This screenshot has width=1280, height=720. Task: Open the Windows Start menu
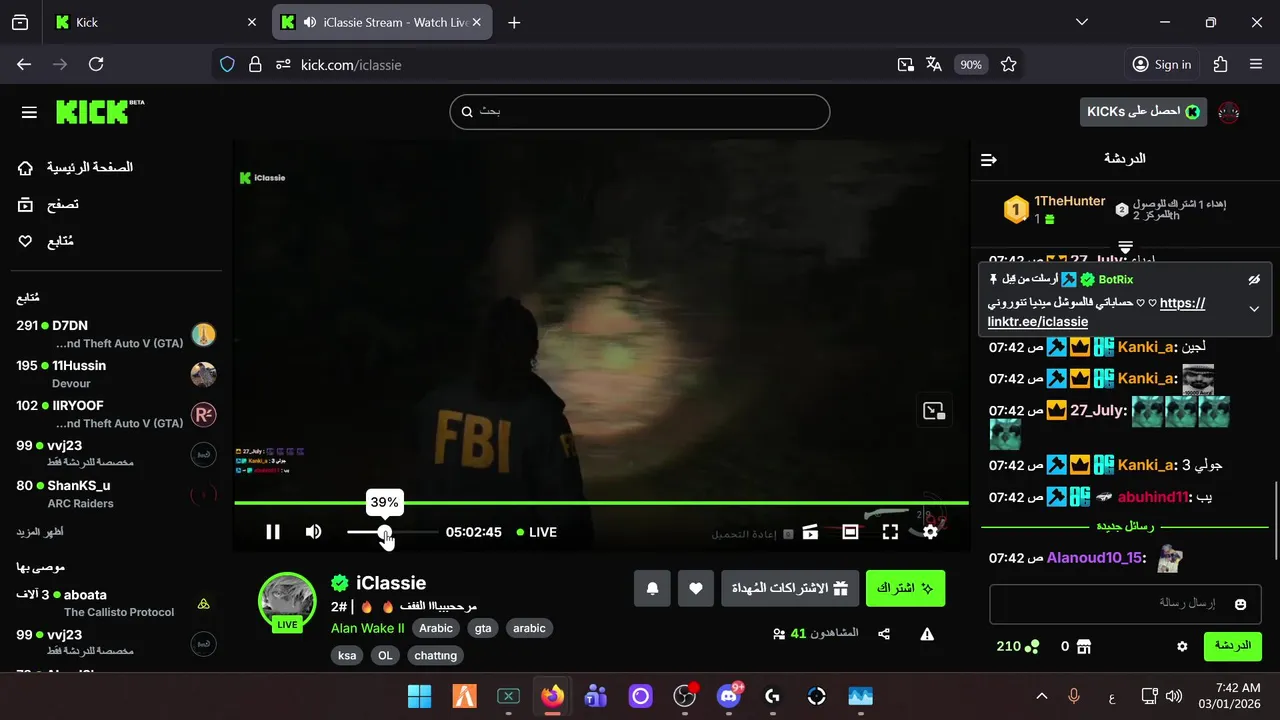[420, 696]
